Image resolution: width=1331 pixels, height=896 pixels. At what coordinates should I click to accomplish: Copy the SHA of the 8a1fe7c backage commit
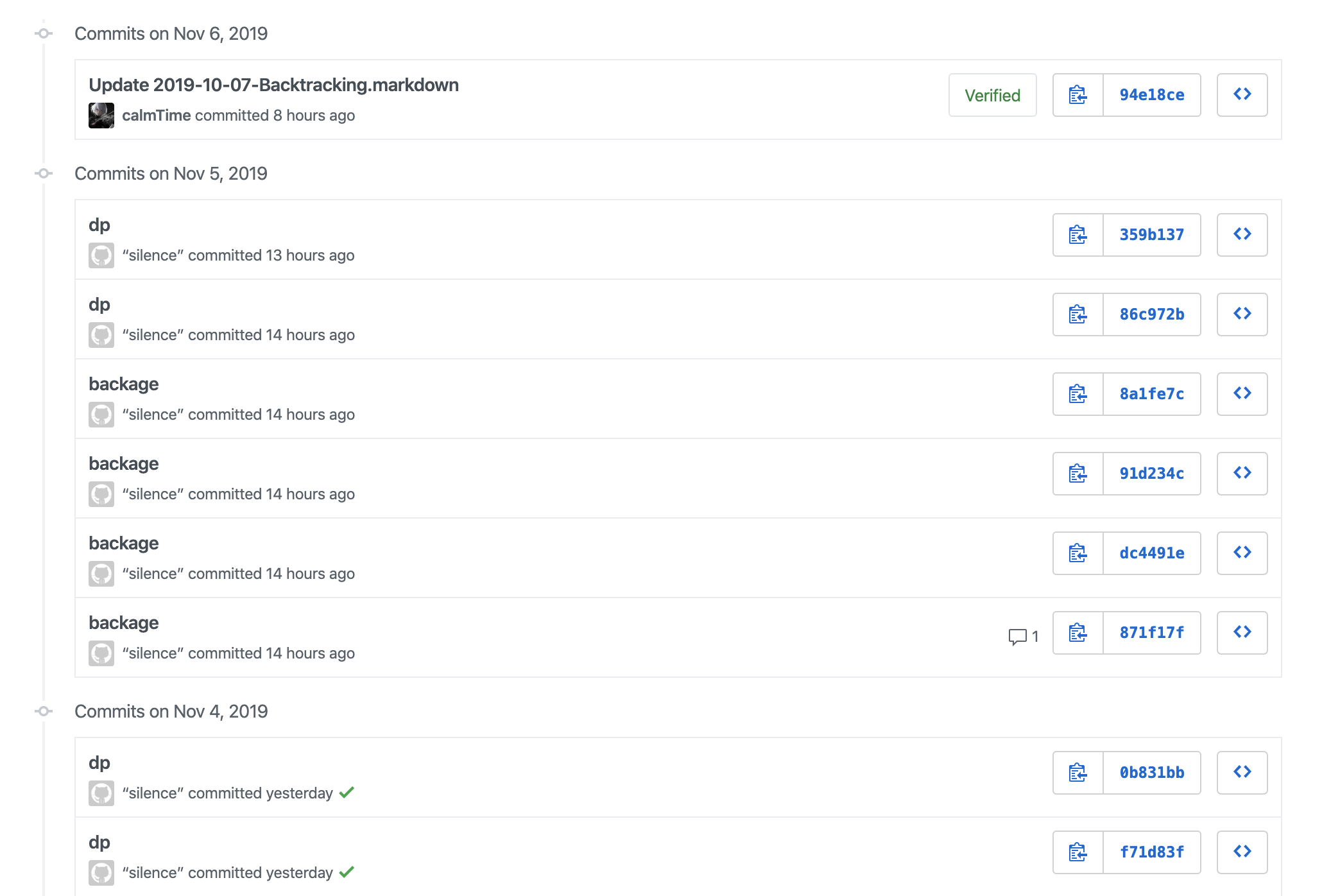click(x=1078, y=394)
